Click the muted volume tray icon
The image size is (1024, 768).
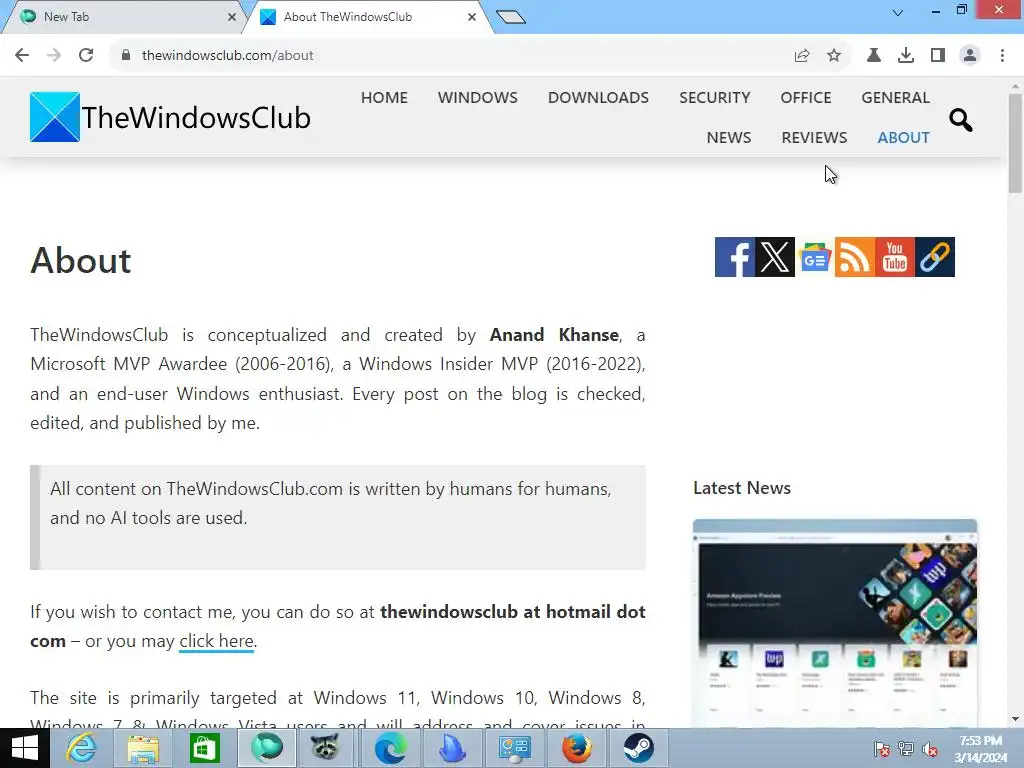pos(930,749)
